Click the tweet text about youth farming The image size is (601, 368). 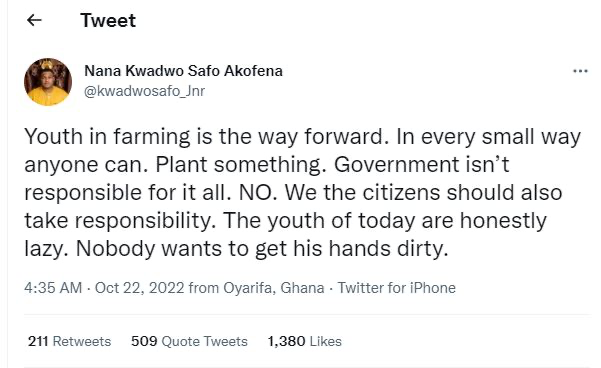click(x=303, y=192)
